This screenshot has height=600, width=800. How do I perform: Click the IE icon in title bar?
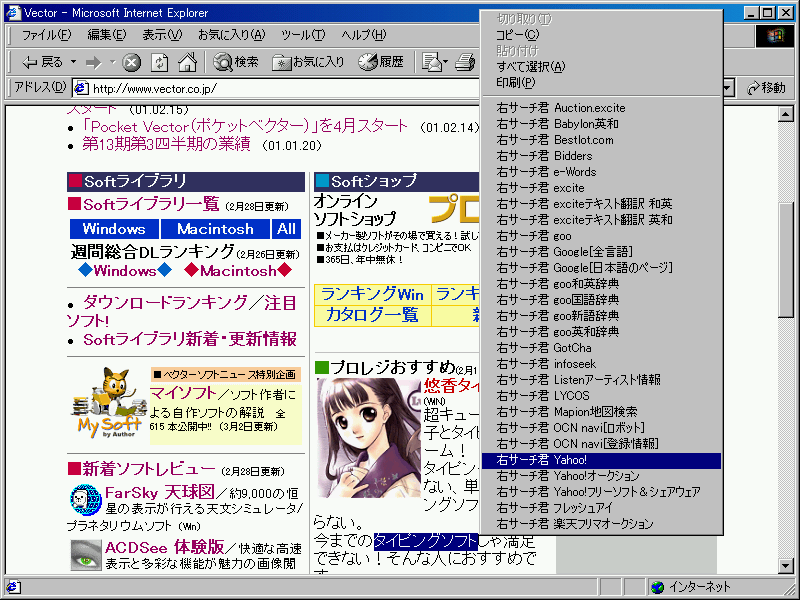point(12,13)
